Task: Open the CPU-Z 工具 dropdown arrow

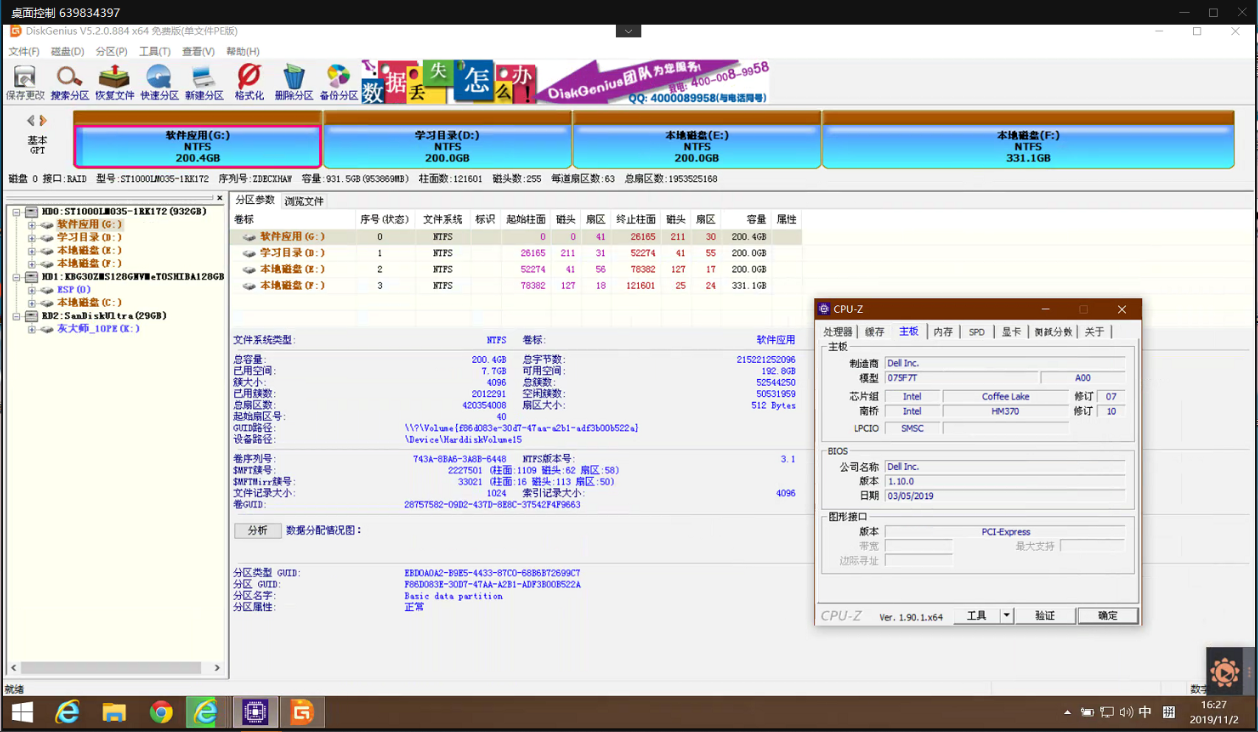Action: pyautogui.click(x=1007, y=615)
